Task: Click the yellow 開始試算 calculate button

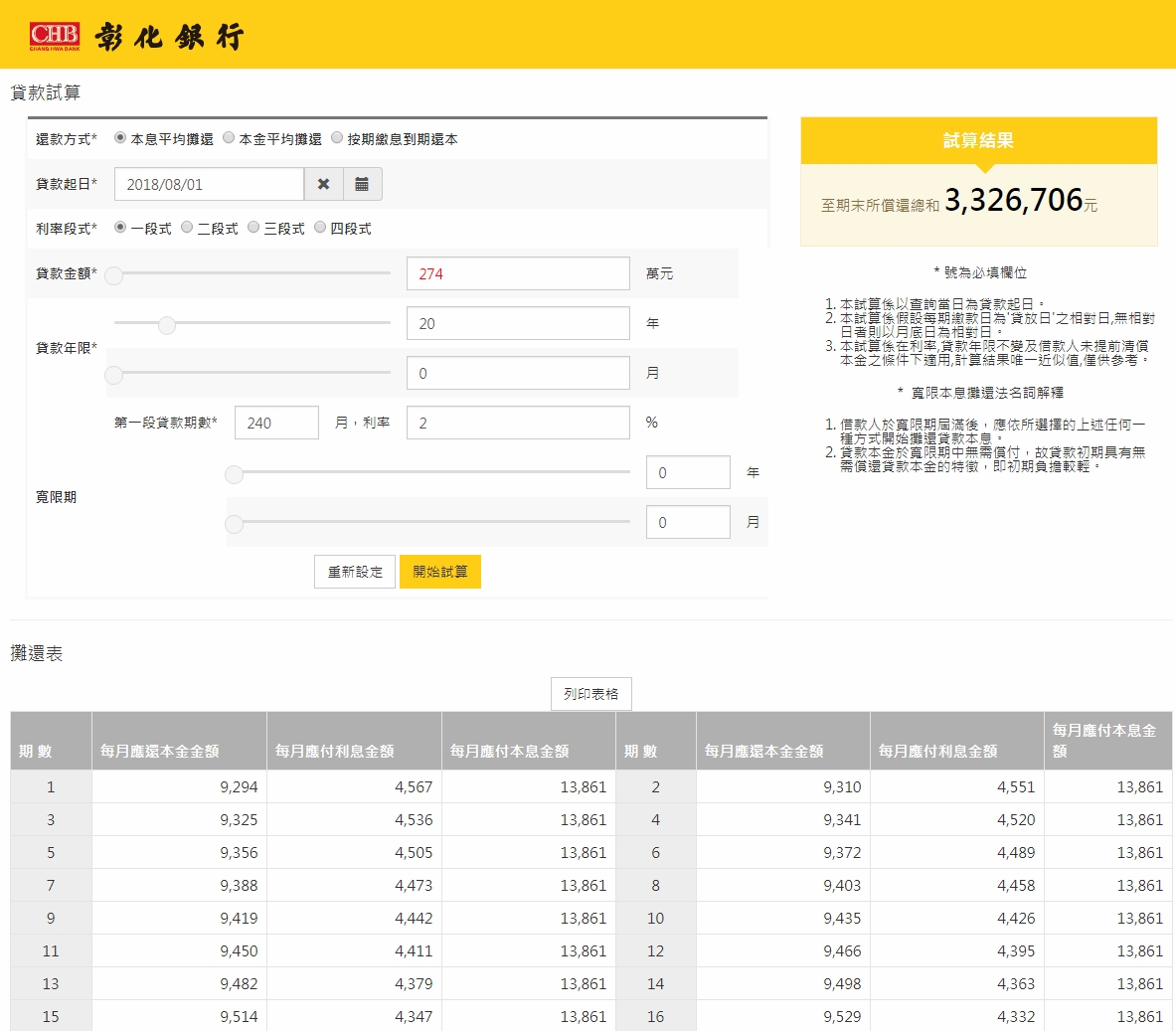Action: click(x=439, y=572)
